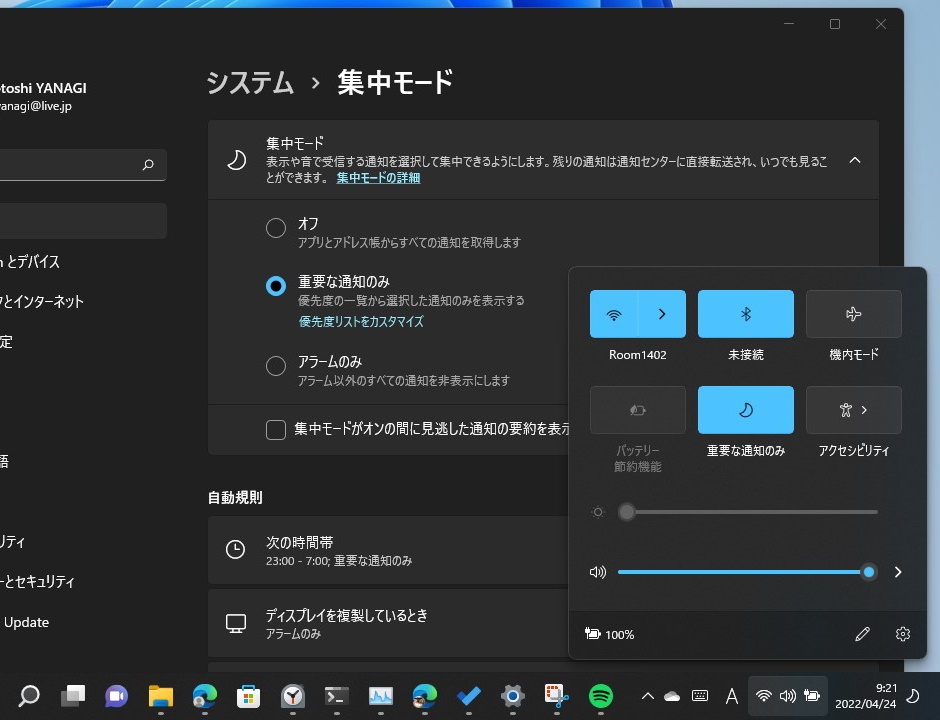Select Windows Update in the sidebar

click(x=27, y=621)
